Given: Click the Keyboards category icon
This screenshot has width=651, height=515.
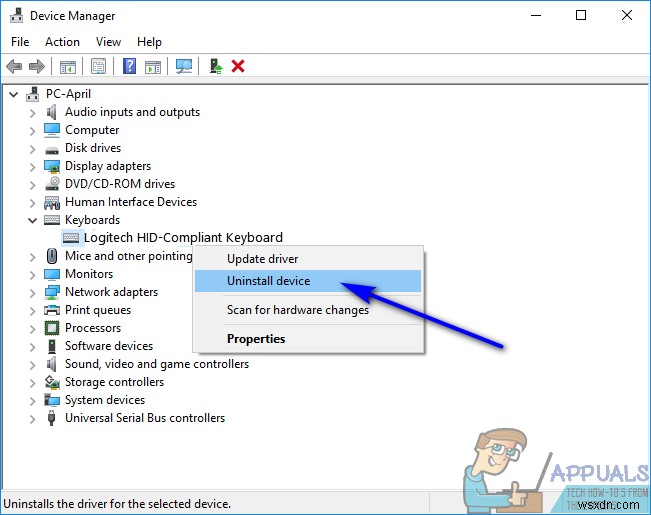Looking at the screenshot, I should (x=52, y=220).
